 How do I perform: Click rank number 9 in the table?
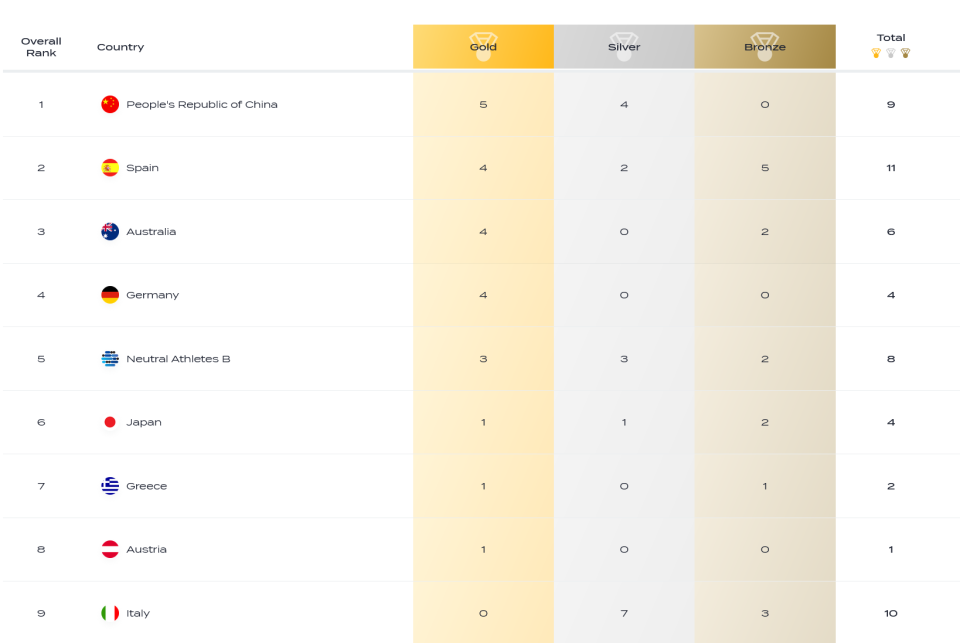41,613
